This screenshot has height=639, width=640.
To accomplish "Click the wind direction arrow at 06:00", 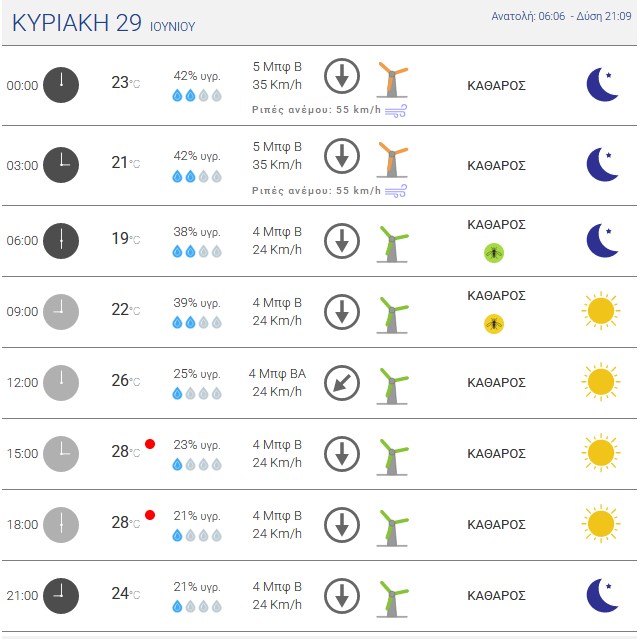I will (x=342, y=241).
